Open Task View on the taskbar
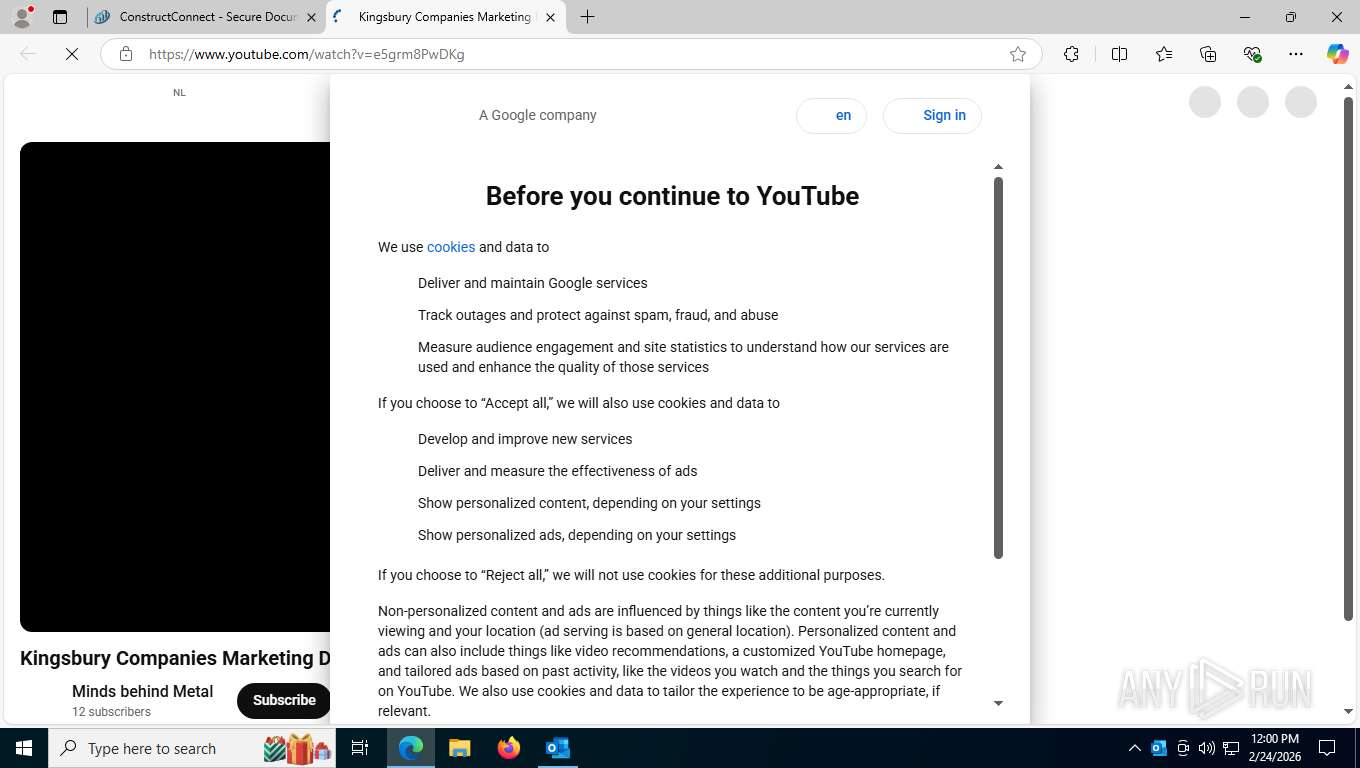The height and width of the screenshot is (768, 1360). point(360,748)
